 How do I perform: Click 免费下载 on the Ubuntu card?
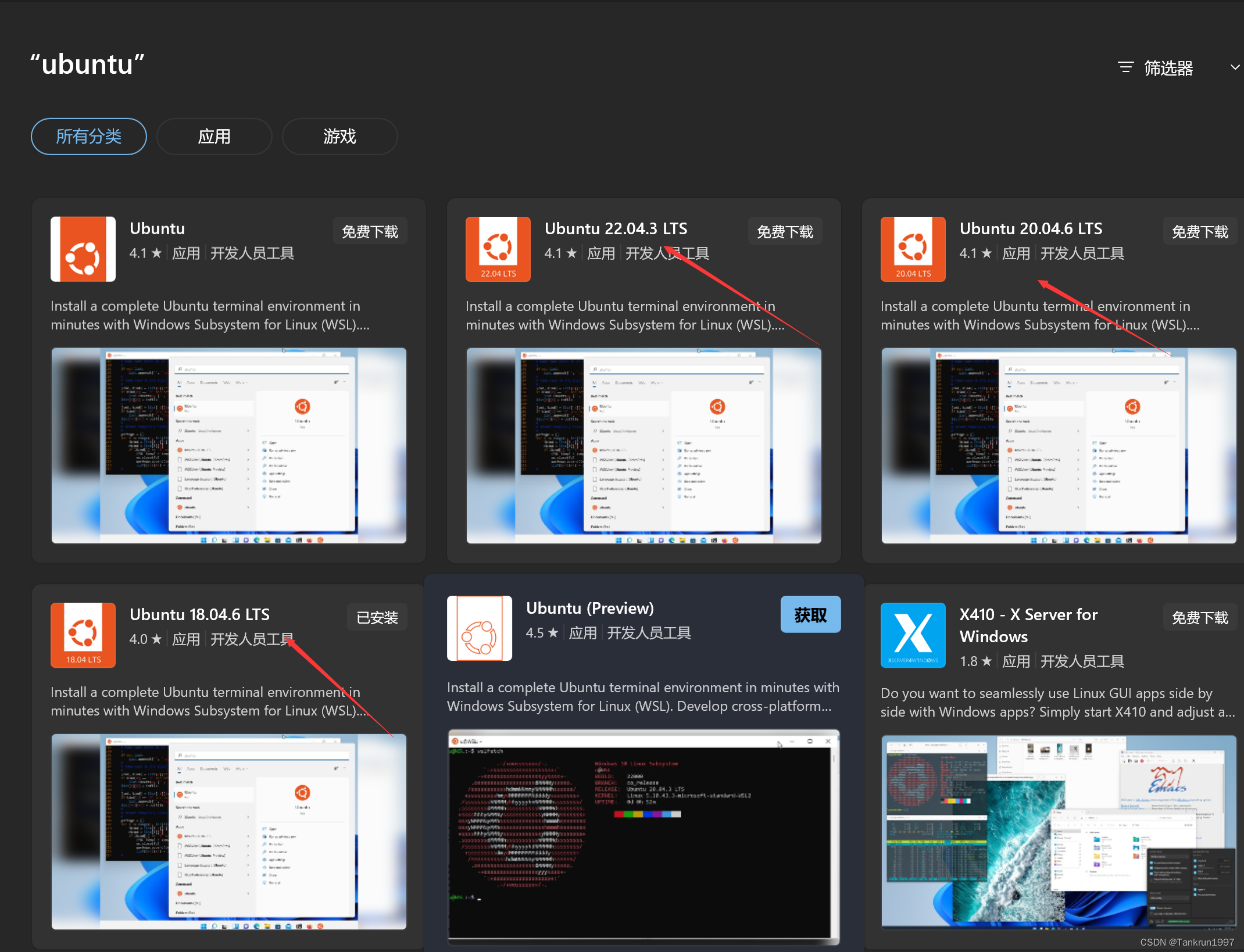370,232
